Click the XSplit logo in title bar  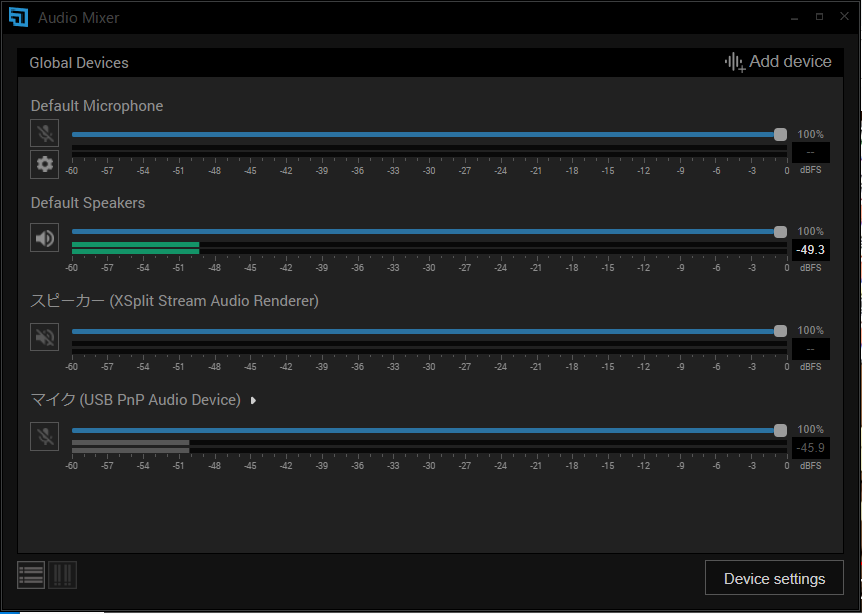(18, 18)
